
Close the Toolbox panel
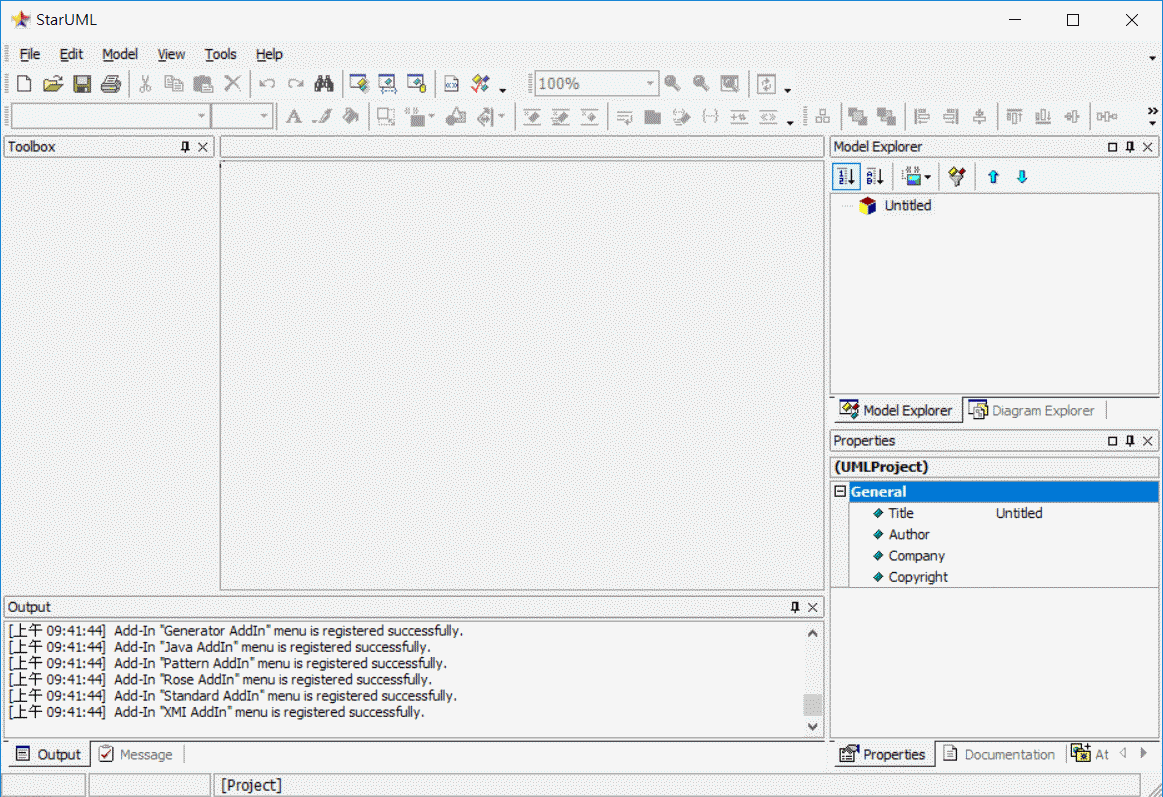pos(202,147)
